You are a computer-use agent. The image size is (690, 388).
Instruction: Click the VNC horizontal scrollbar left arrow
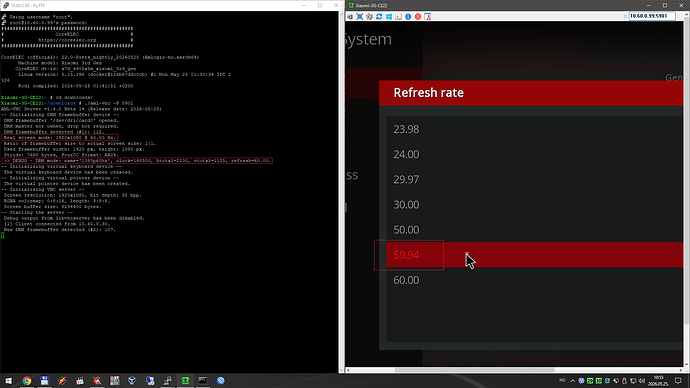pos(348,370)
